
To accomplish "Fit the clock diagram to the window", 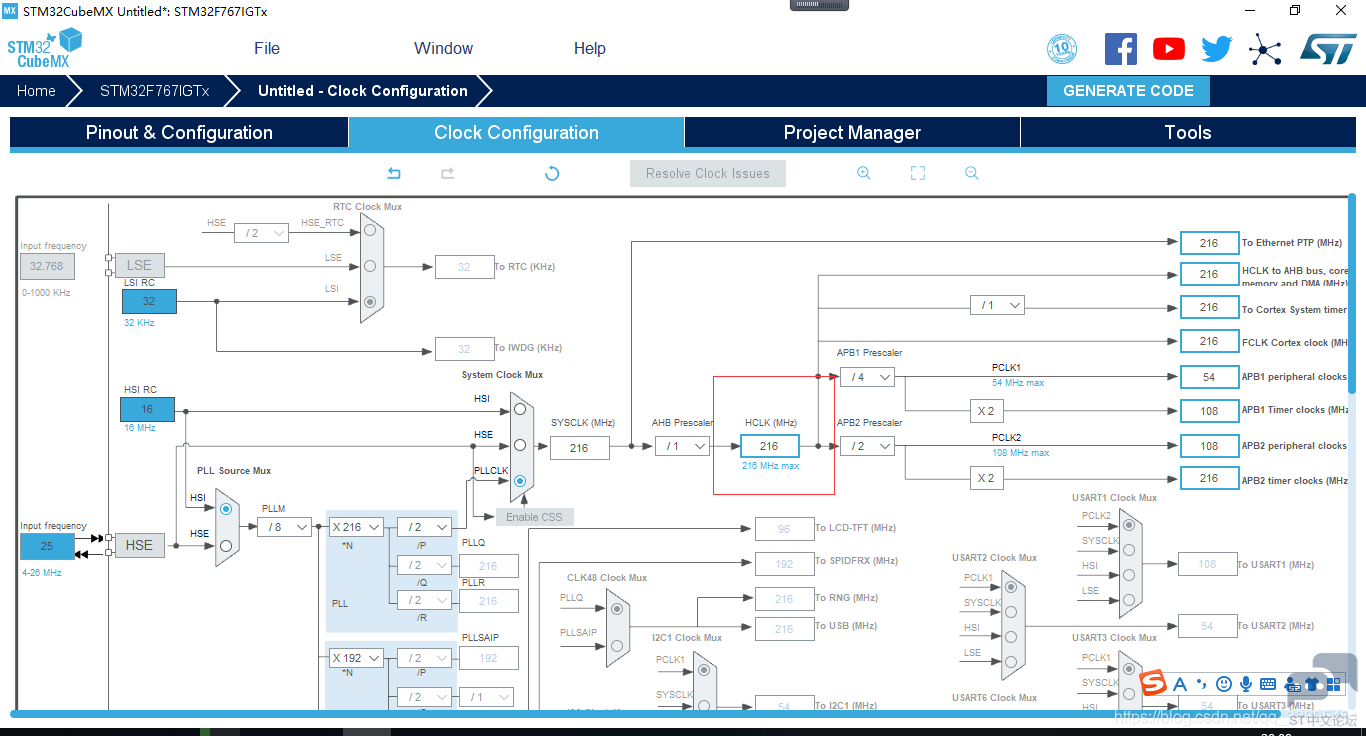I will click(x=918, y=173).
